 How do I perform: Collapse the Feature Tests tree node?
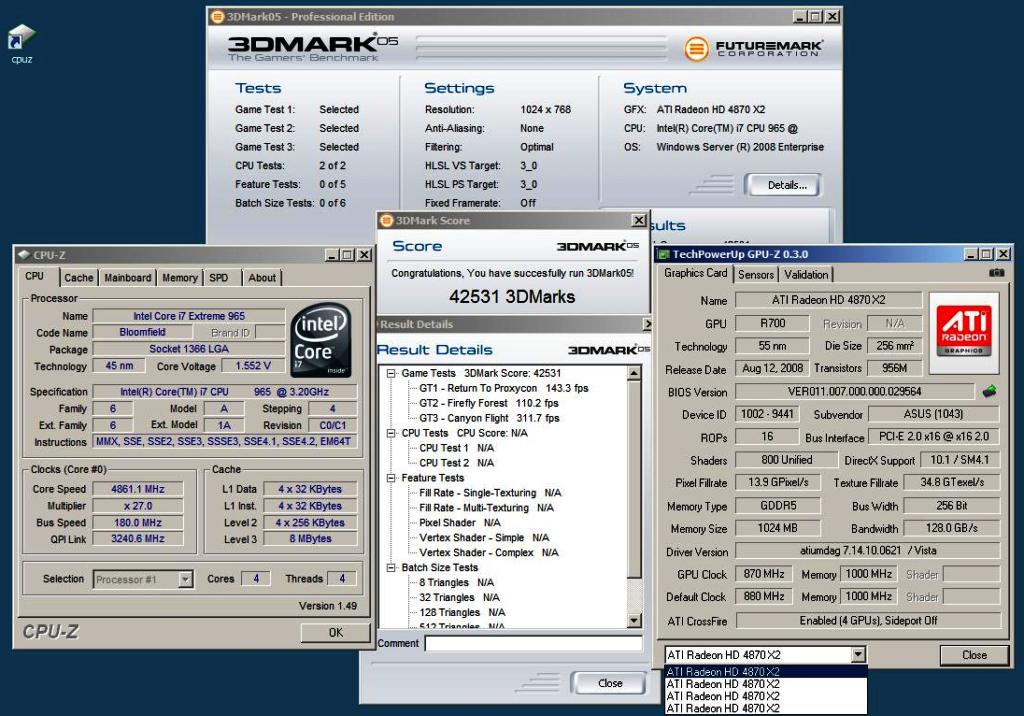[391, 478]
